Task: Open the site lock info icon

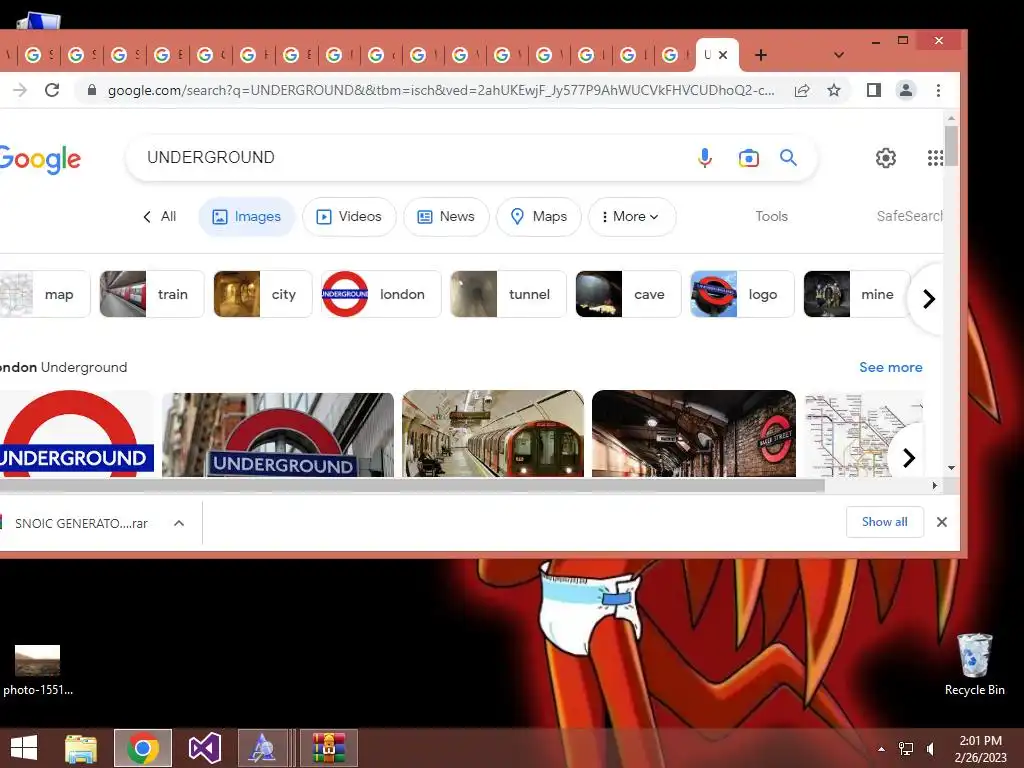Action: coord(92,90)
